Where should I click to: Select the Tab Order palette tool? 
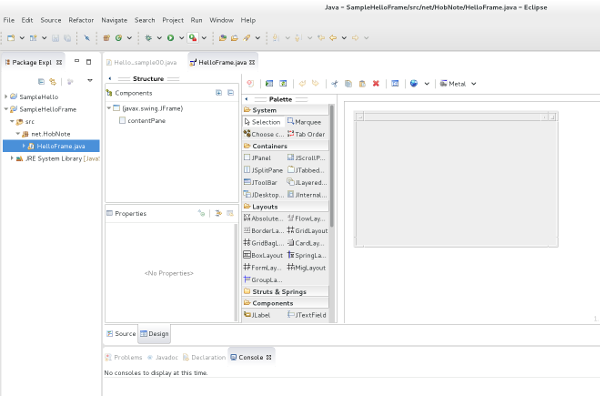[306, 134]
